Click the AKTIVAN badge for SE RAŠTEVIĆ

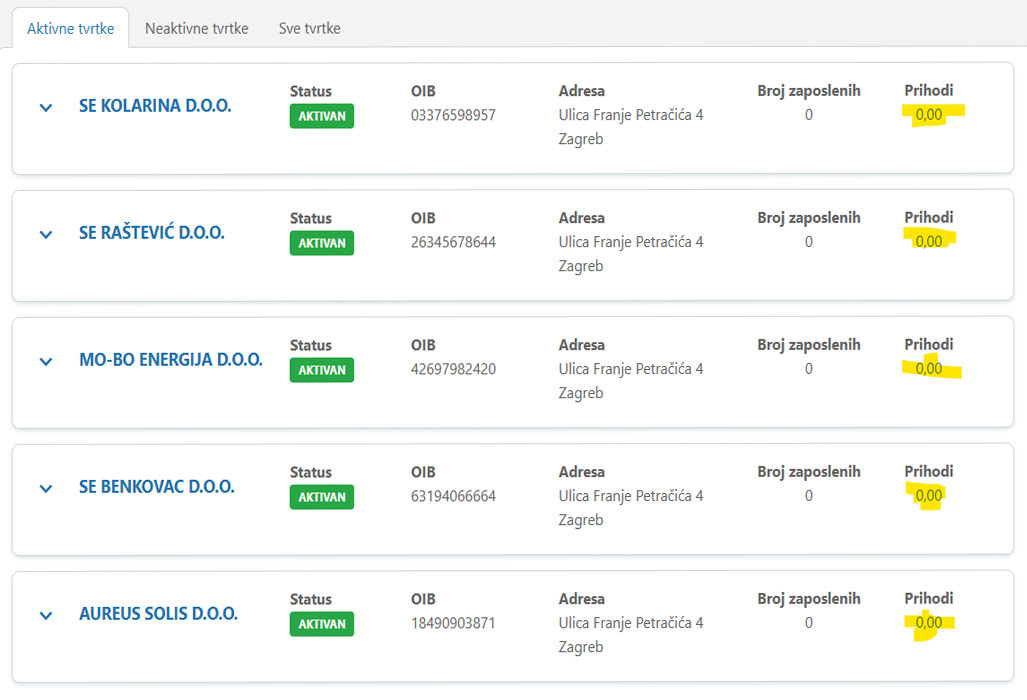[321, 243]
